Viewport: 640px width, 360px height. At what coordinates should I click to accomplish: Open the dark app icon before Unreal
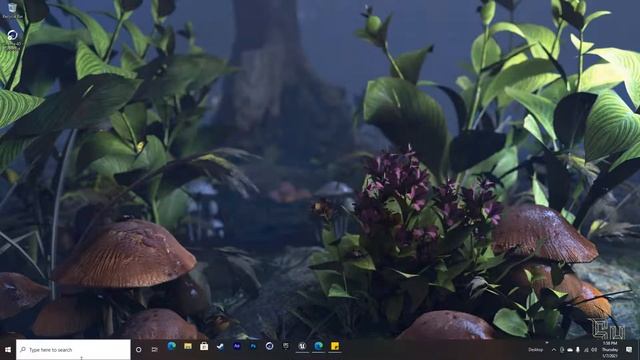(x=286, y=347)
